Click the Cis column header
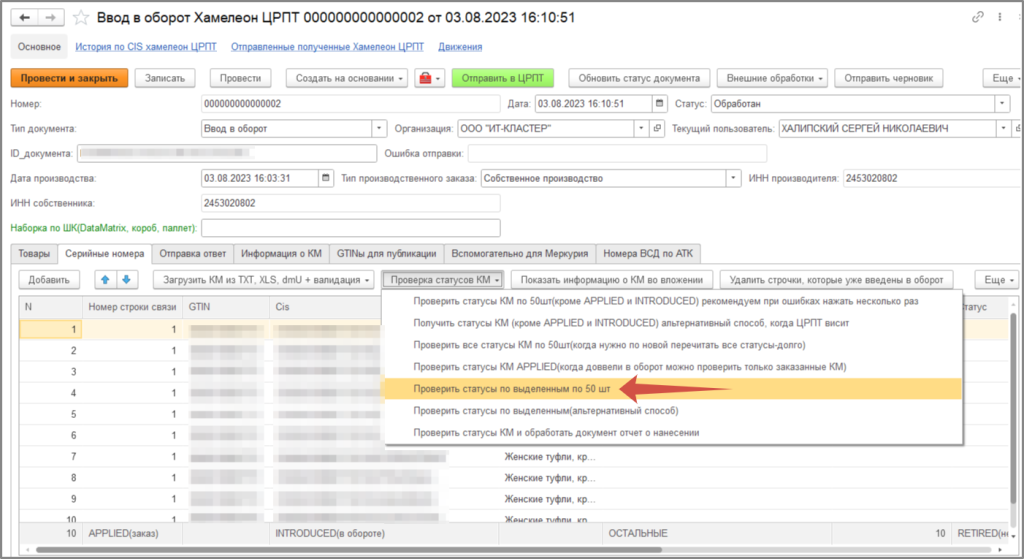This screenshot has height=559, width=1024. click(x=325, y=306)
